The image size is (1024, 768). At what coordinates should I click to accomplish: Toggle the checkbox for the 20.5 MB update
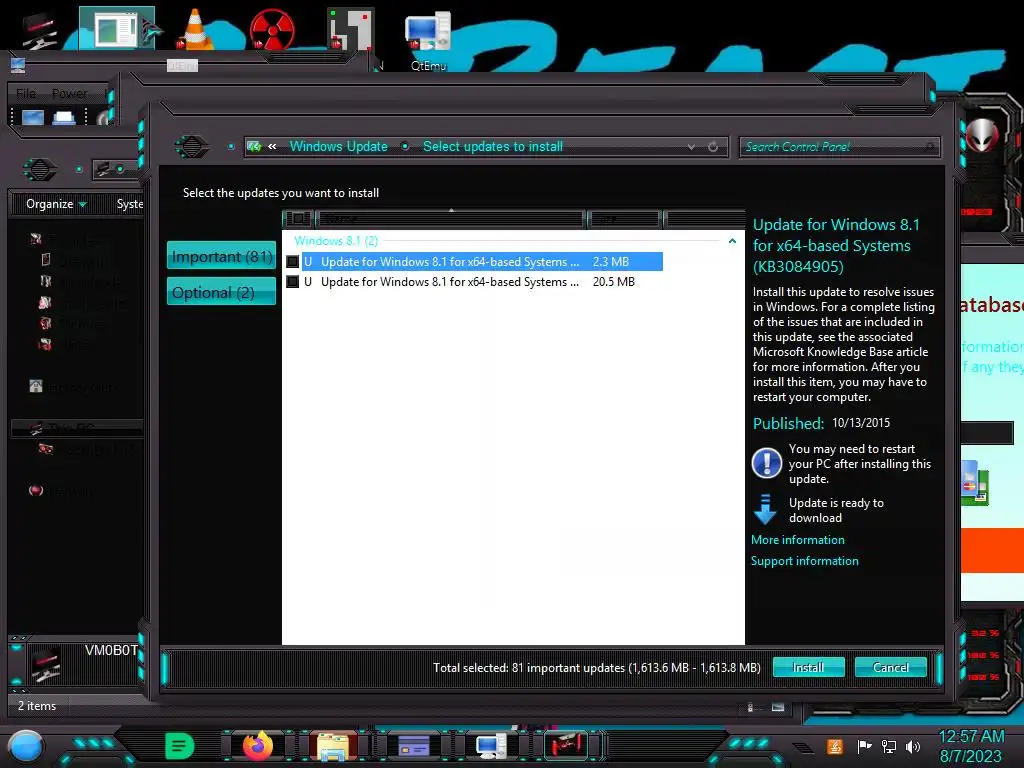point(293,282)
